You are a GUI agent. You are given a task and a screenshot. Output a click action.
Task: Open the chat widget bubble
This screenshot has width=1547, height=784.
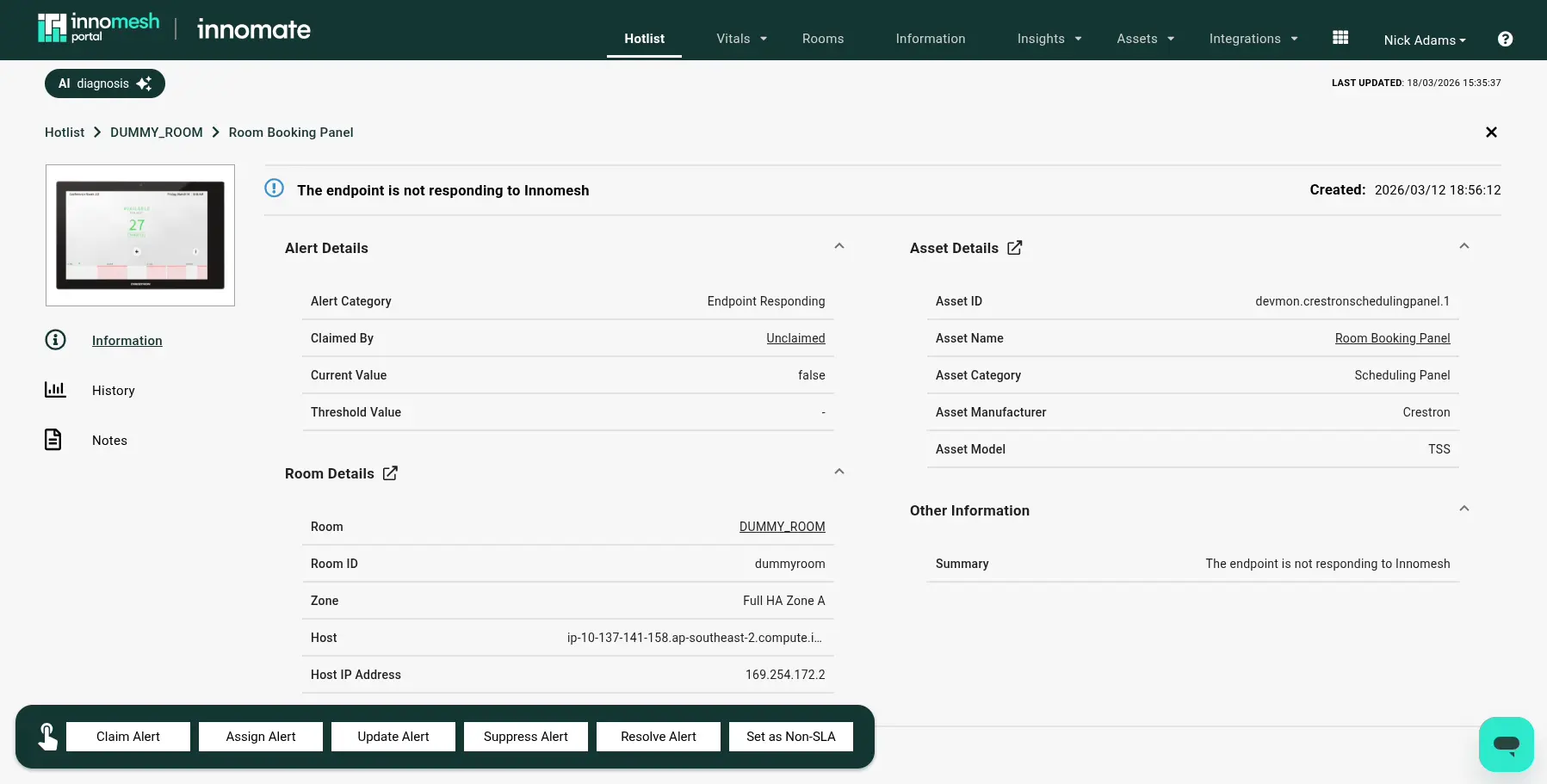1507,744
